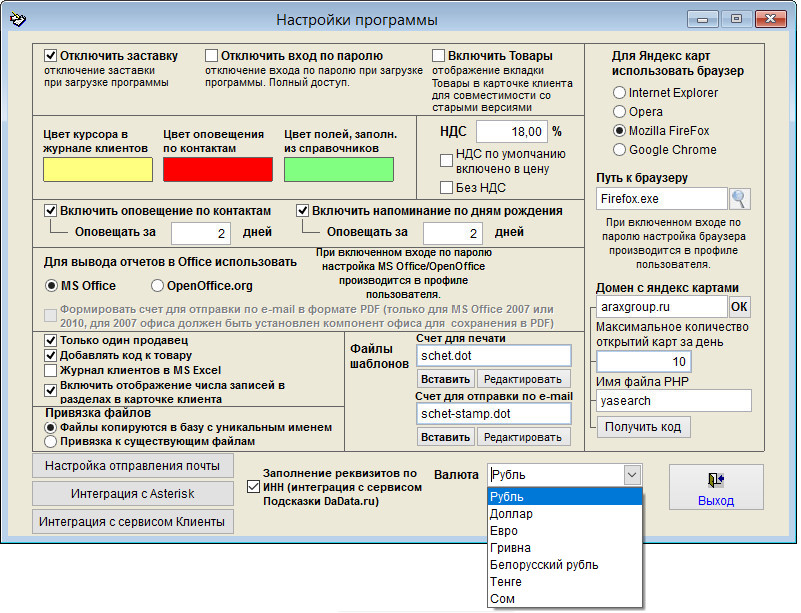The image size is (801, 613).
Task: Select Google Chrome browser option
Action: point(619,150)
